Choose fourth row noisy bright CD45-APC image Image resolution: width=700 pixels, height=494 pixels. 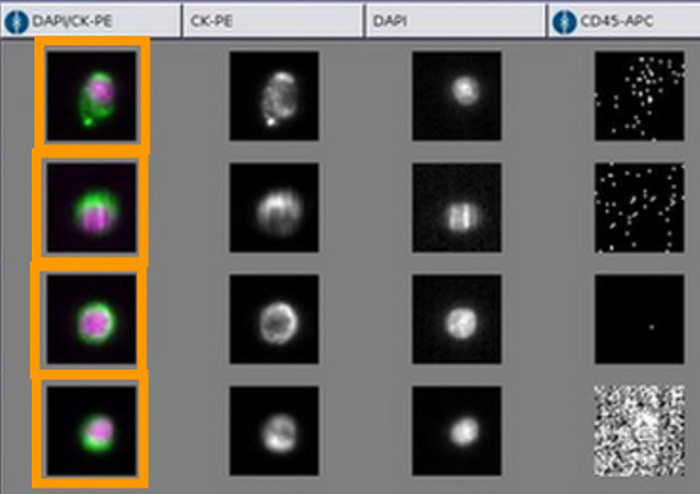(639, 431)
